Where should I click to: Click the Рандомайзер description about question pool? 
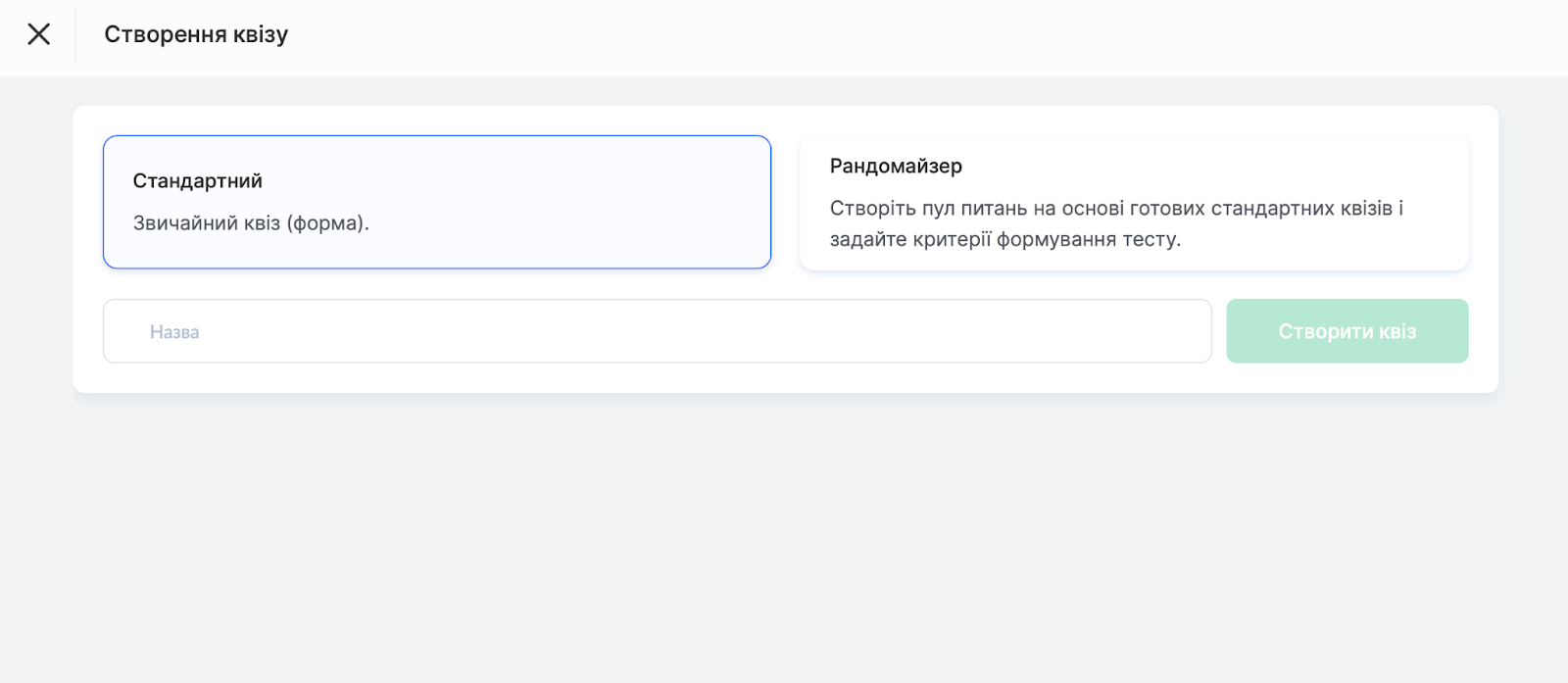point(1116,209)
